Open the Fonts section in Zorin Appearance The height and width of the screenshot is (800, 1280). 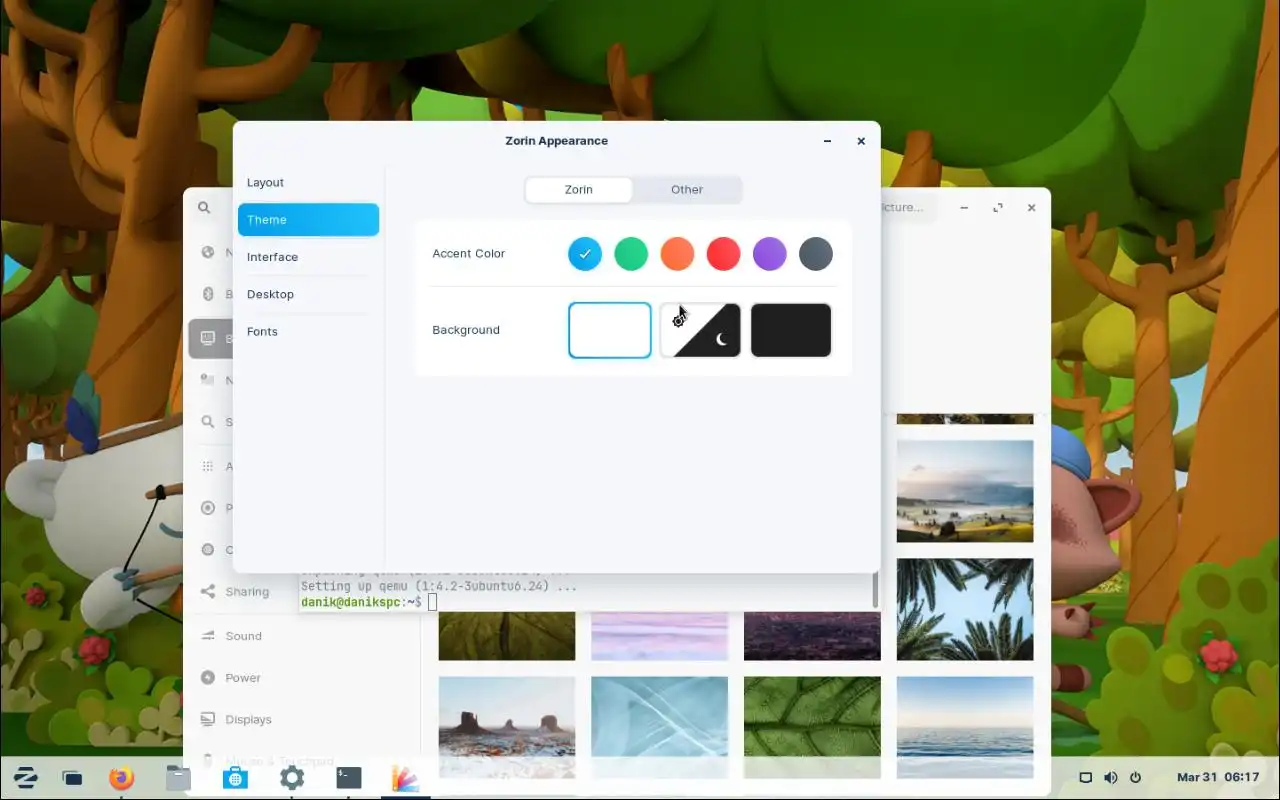[308, 331]
